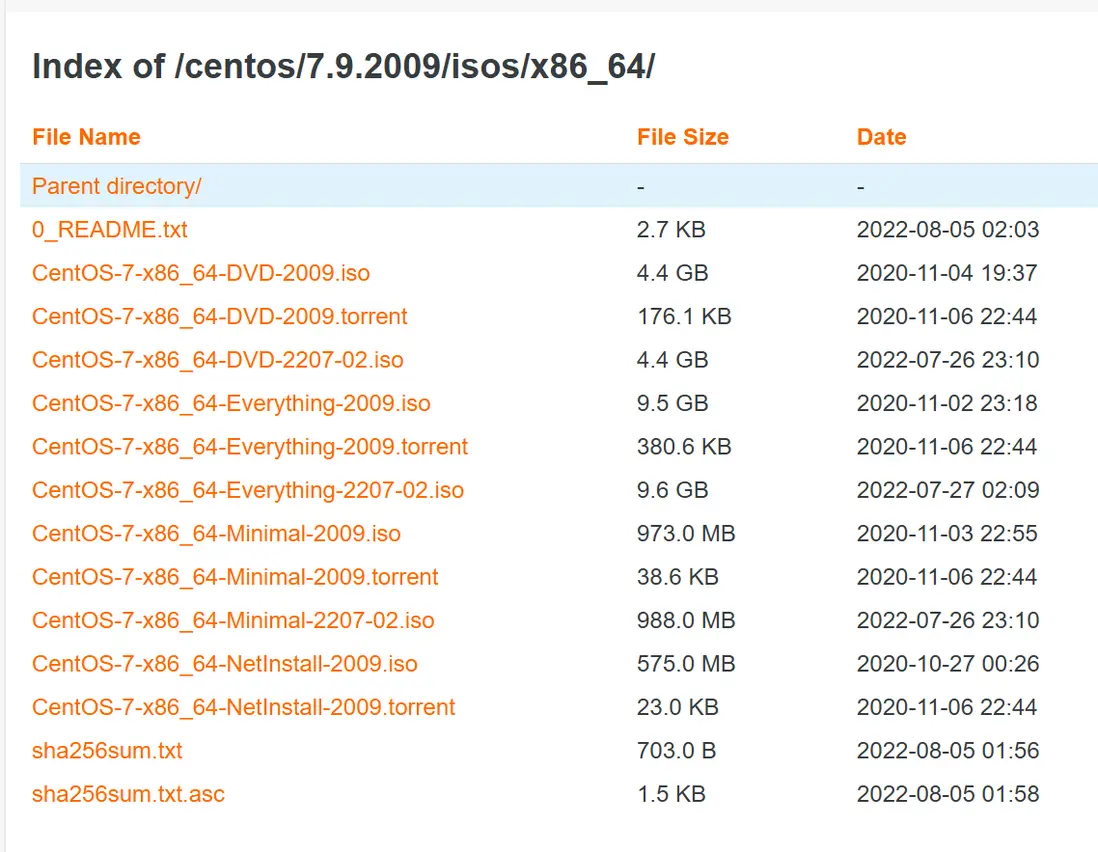Select CentOS-7-x86_64-Everything-2009.iso file
The image size is (1098, 852).
tap(231, 404)
